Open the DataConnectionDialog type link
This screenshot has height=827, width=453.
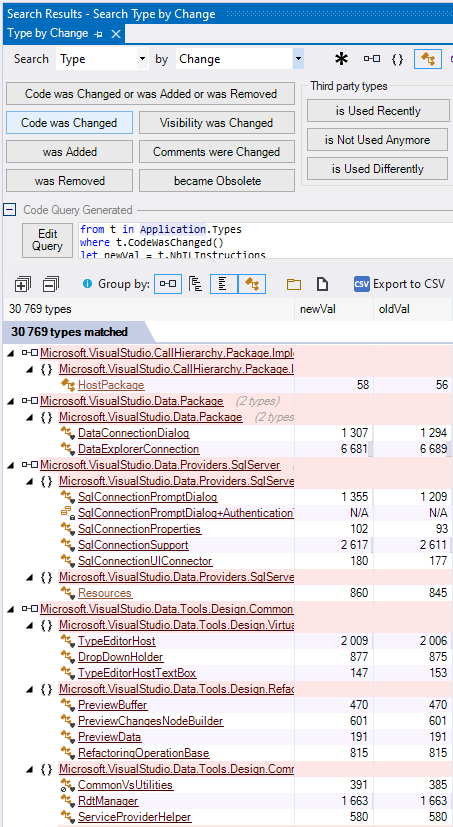[x=133, y=433]
